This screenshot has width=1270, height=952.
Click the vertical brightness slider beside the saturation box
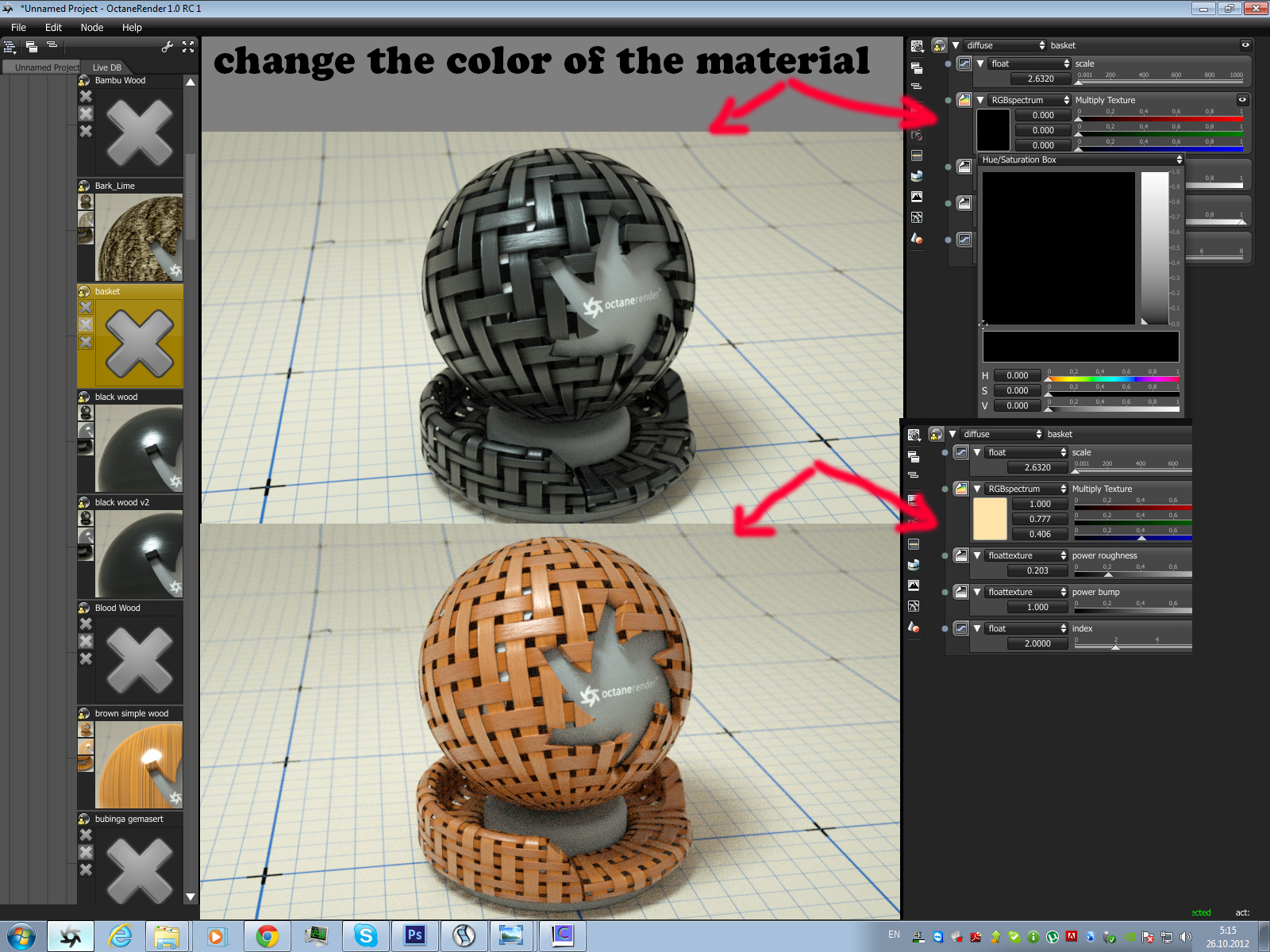coord(1155,248)
